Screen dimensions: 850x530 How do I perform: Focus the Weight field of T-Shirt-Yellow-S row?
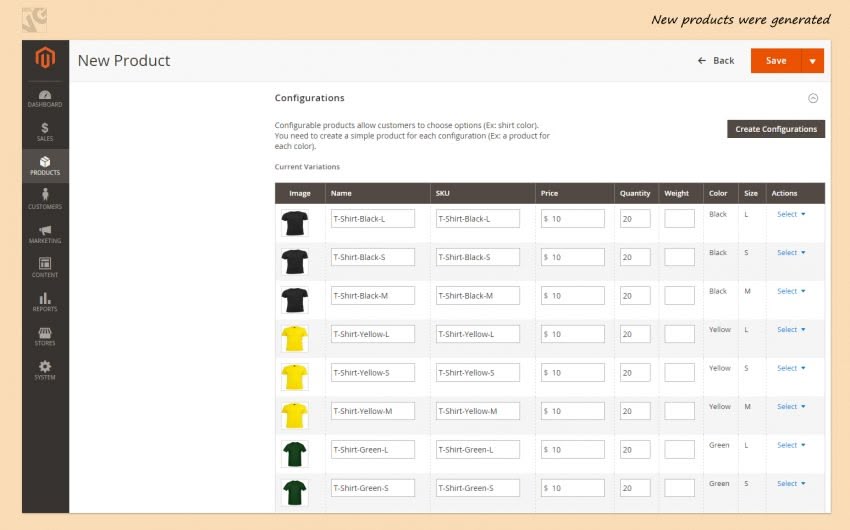click(679, 373)
